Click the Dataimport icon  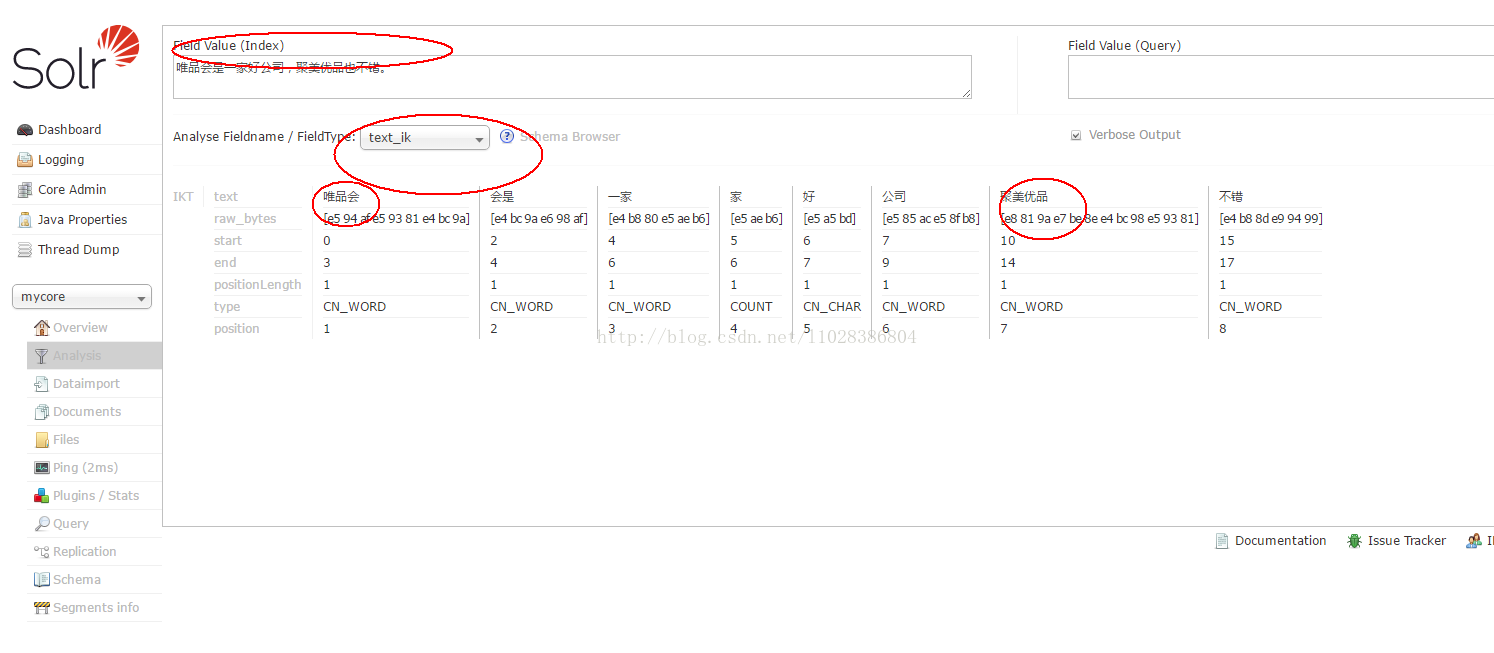[x=41, y=384]
